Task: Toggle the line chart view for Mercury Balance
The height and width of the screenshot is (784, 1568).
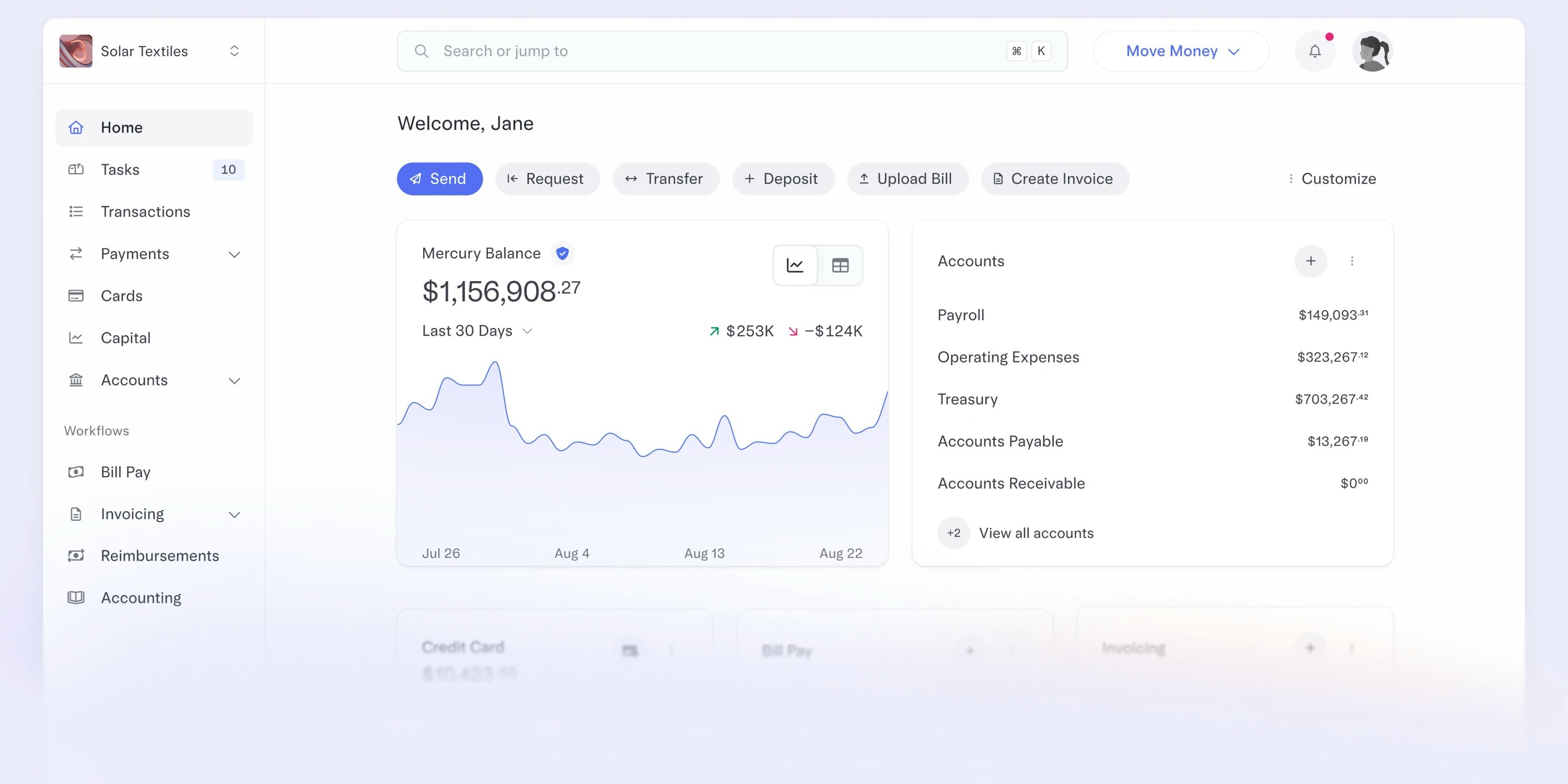Action: point(795,265)
